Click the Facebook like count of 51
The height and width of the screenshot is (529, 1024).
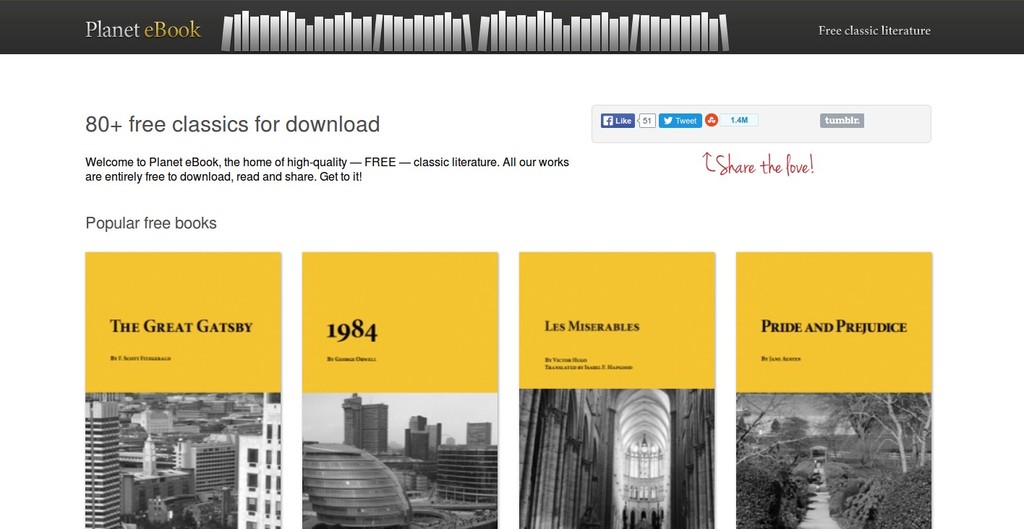click(x=647, y=121)
